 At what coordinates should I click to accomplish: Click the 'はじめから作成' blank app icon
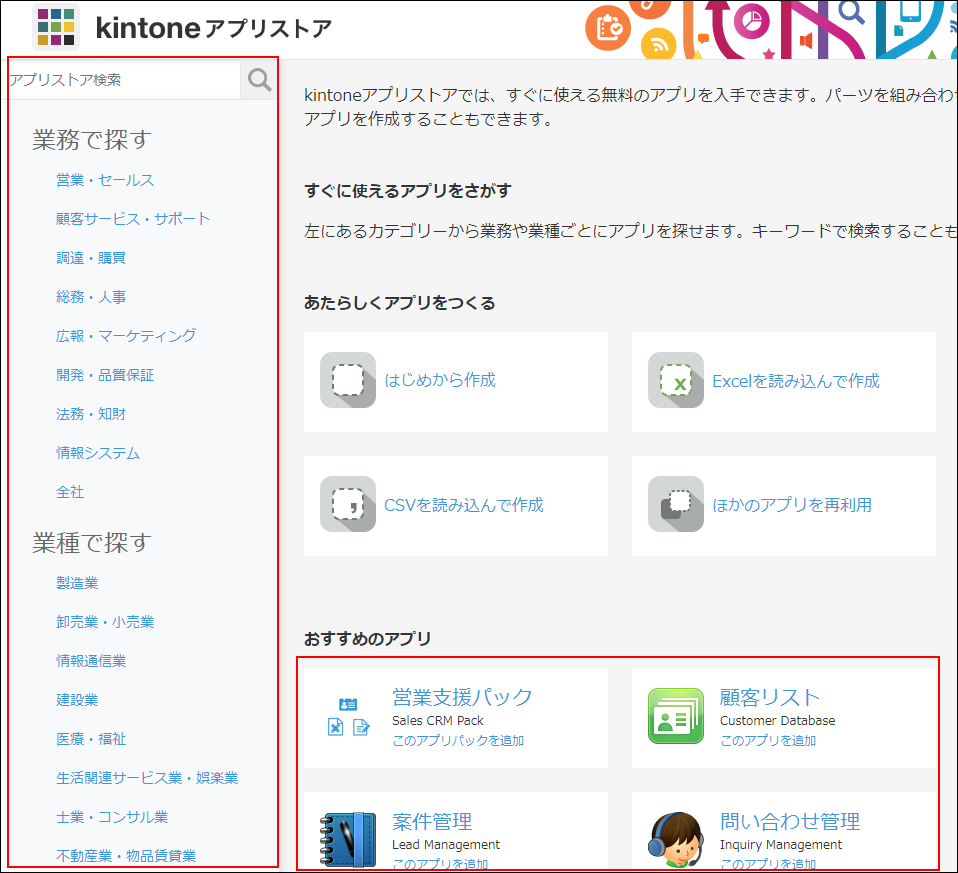pos(348,380)
